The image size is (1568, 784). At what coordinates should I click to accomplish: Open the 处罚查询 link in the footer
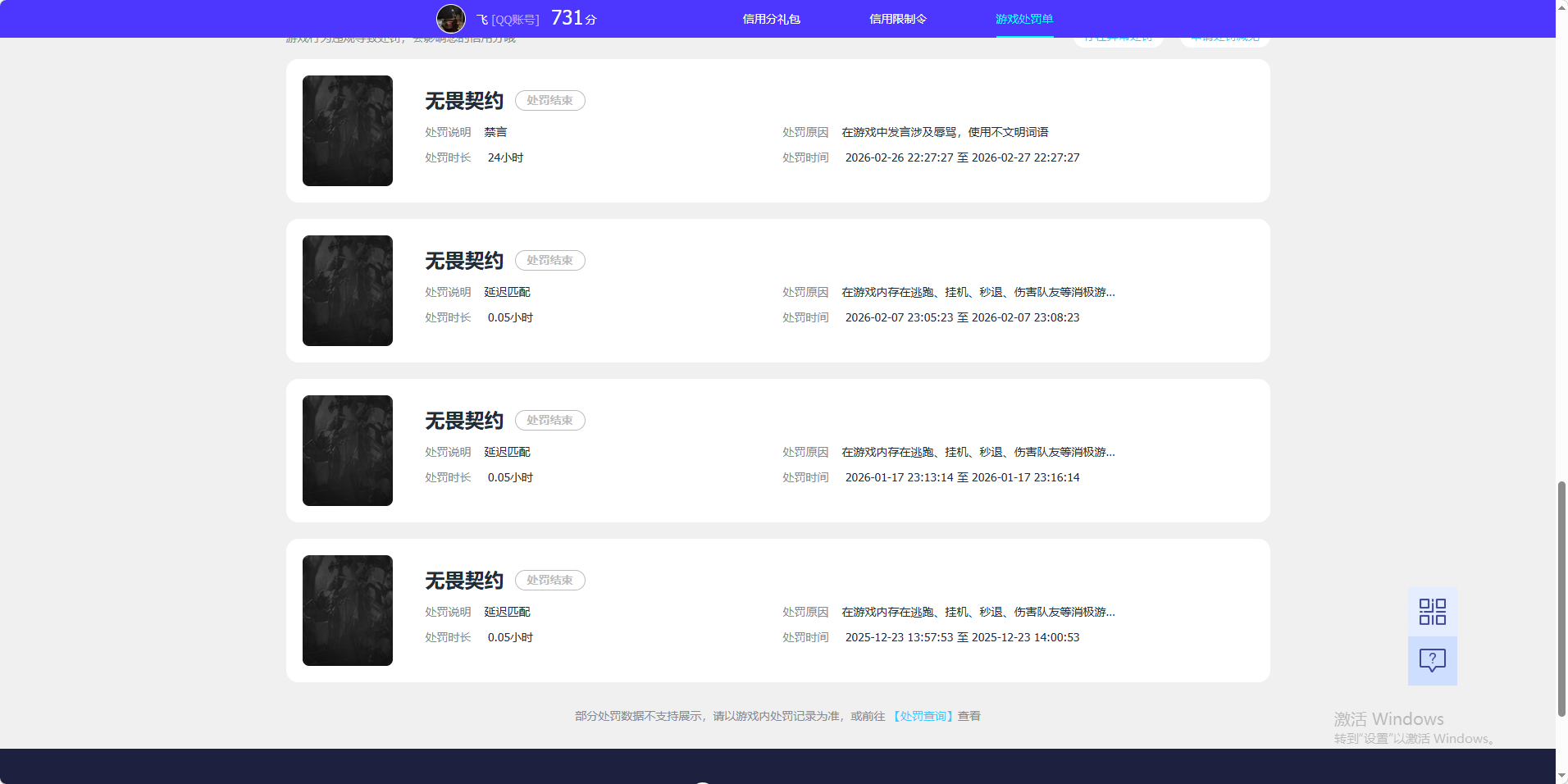[923, 715]
